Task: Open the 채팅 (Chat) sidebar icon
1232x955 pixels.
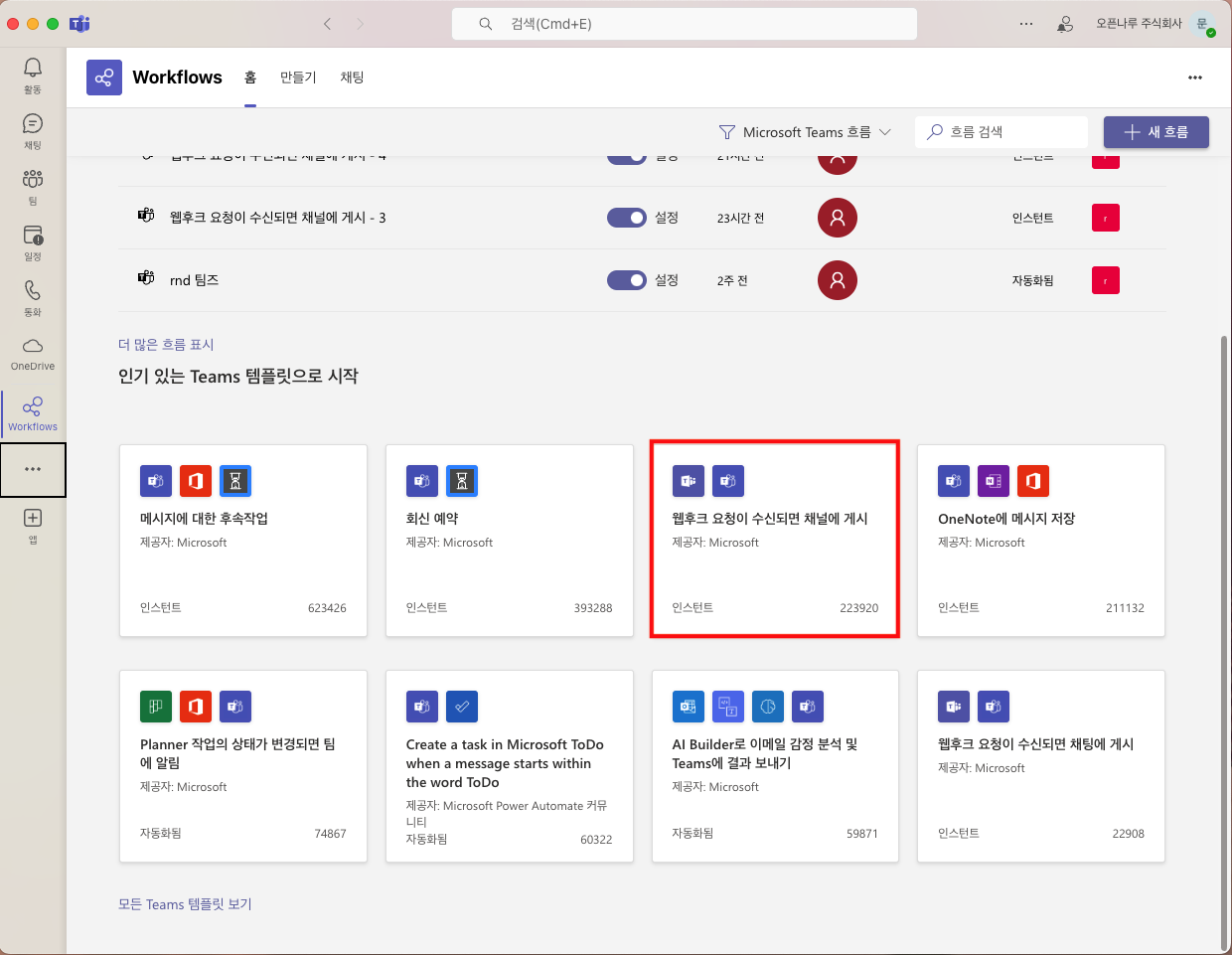Action: (33, 129)
